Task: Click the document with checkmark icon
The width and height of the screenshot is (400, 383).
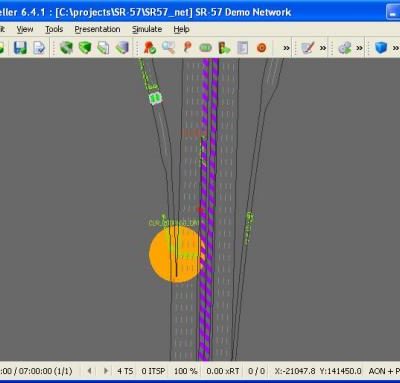Action: [x=39, y=48]
